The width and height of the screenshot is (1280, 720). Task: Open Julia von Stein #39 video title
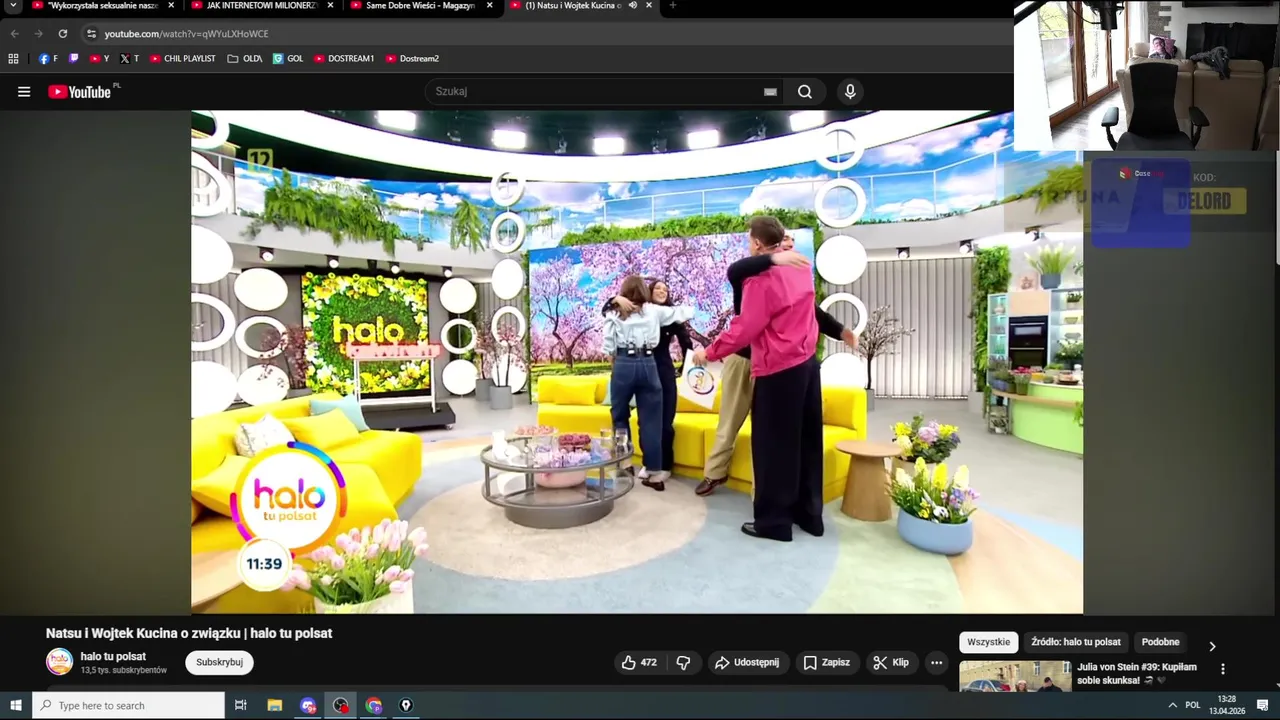click(x=1137, y=673)
